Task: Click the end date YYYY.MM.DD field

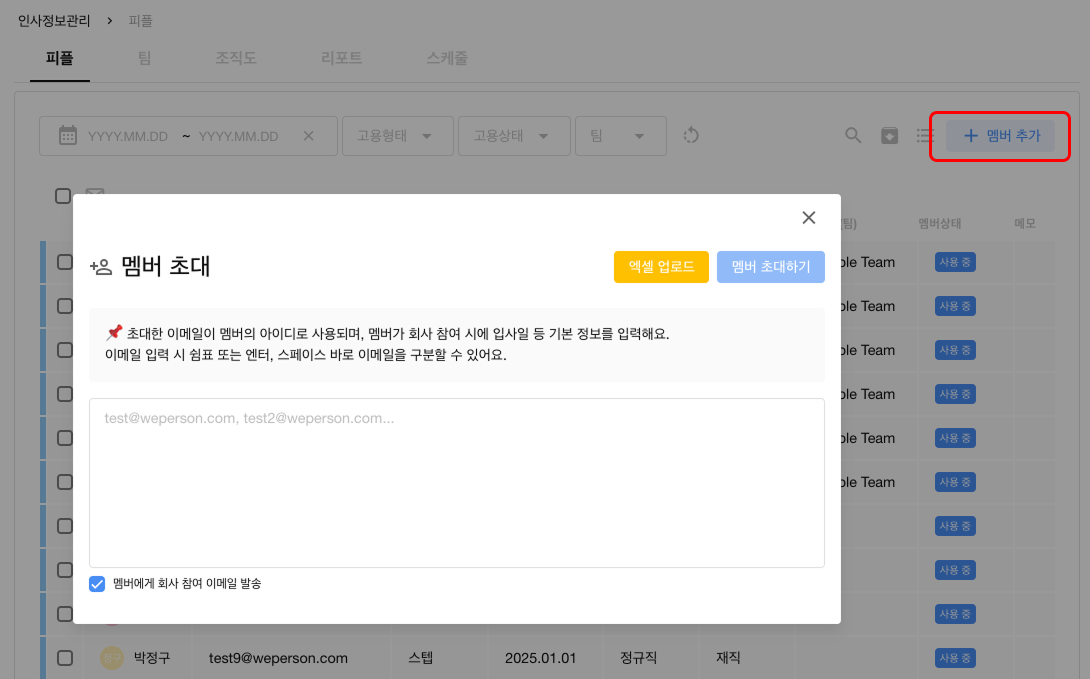Action: click(238, 136)
